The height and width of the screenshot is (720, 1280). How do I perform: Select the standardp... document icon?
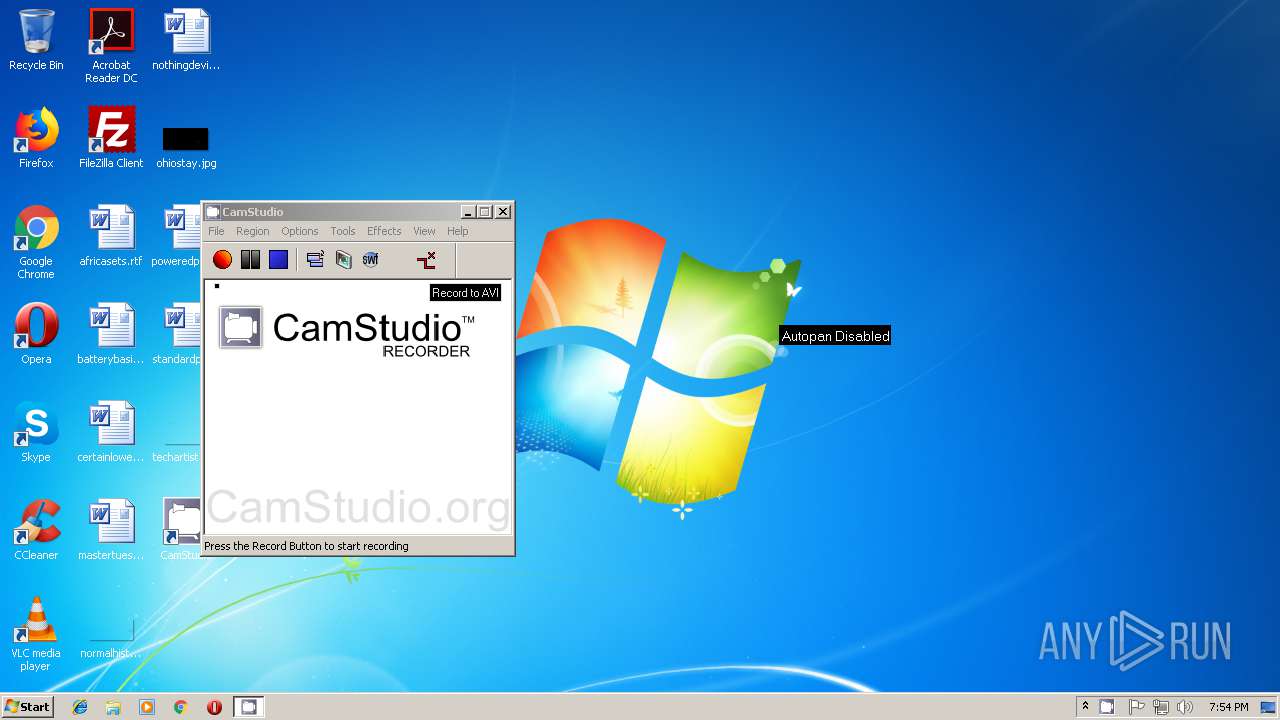click(177, 335)
